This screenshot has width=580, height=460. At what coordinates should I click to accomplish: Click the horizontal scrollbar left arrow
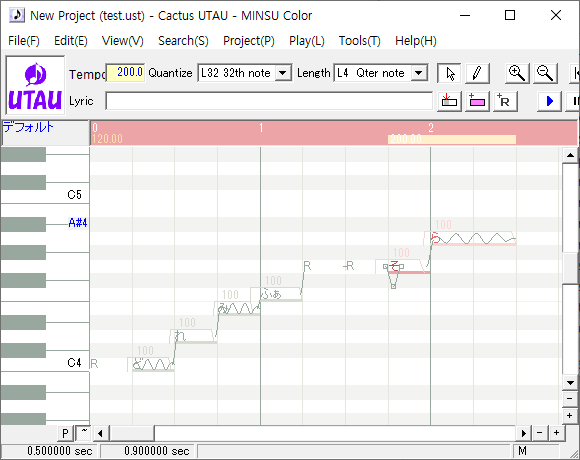tap(101, 433)
